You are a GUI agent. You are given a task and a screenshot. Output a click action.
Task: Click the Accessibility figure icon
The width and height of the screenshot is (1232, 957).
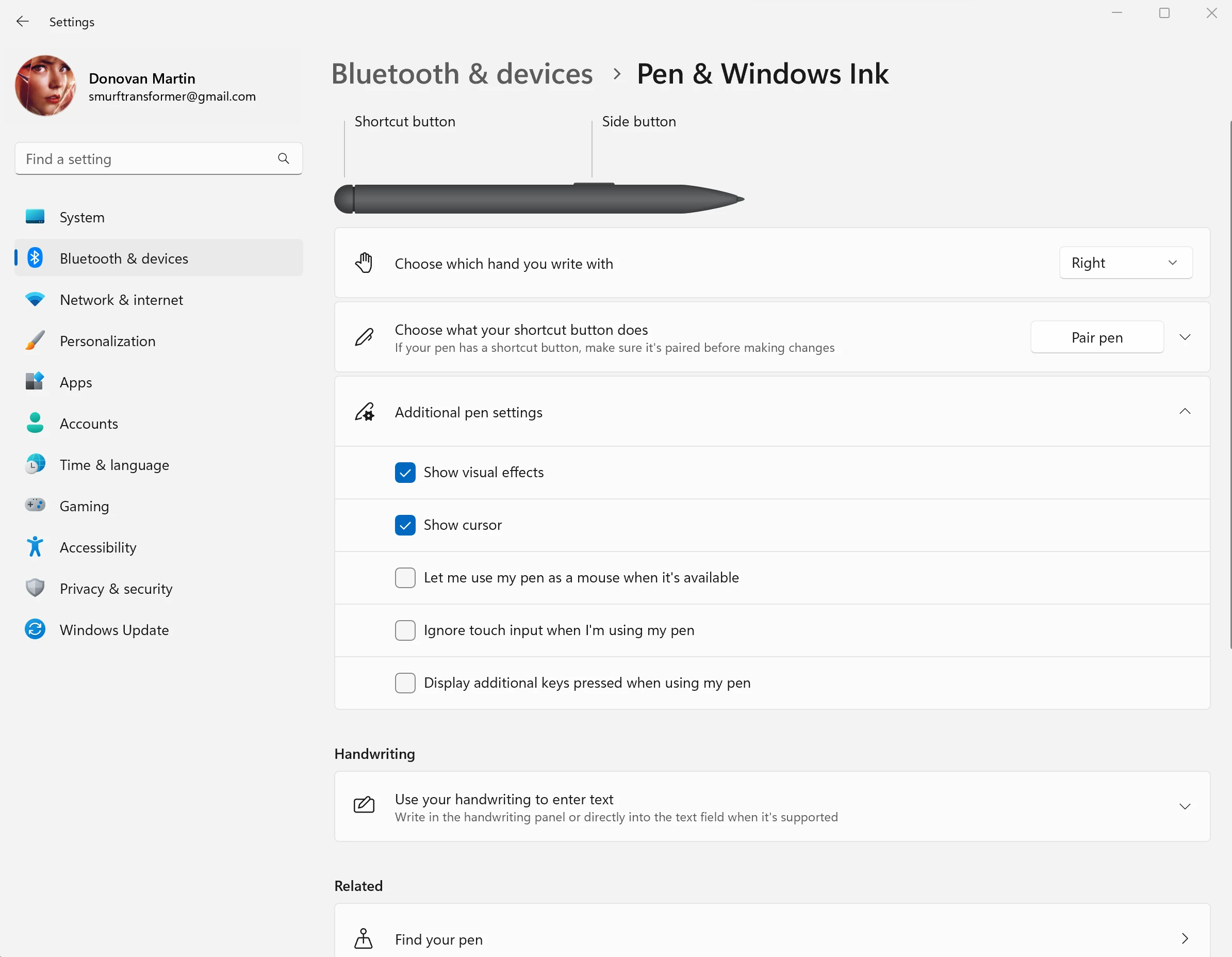pos(35,547)
